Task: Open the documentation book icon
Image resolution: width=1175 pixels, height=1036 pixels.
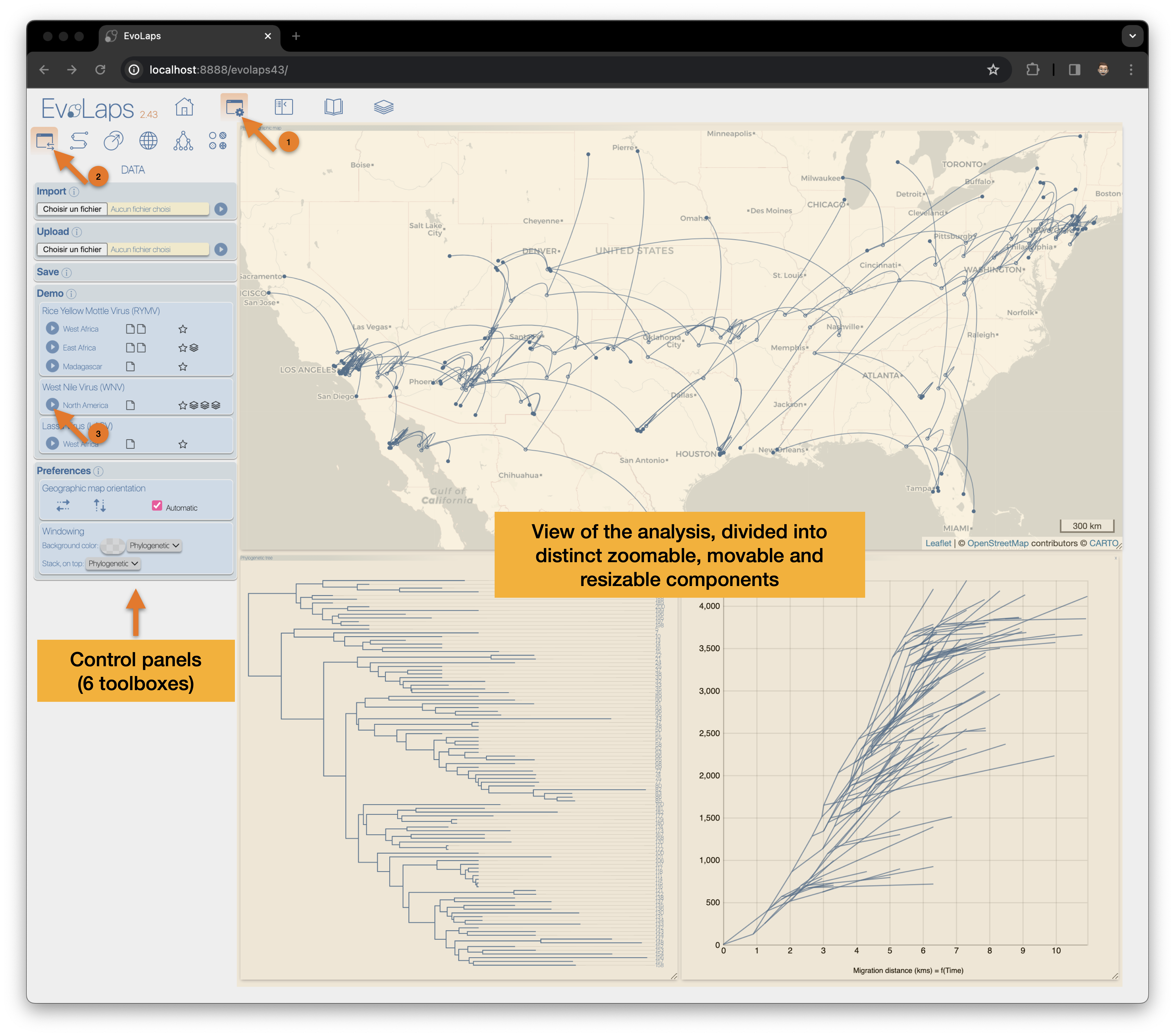Action: tap(333, 107)
